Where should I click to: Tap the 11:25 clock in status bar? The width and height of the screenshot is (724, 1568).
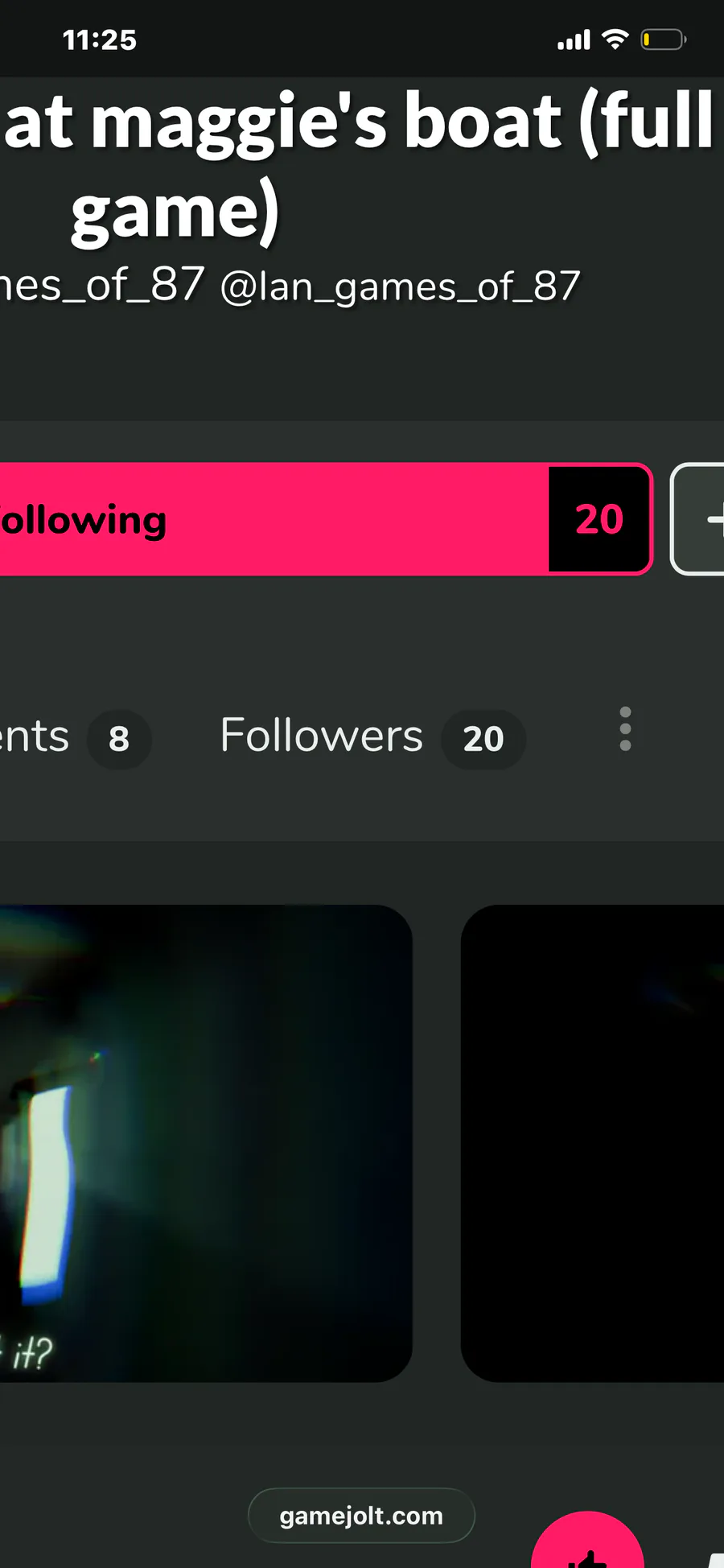(x=100, y=39)
